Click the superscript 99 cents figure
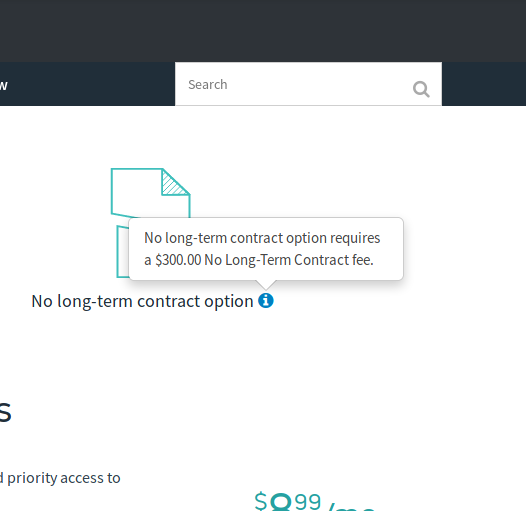 click(x=308, y=502)
